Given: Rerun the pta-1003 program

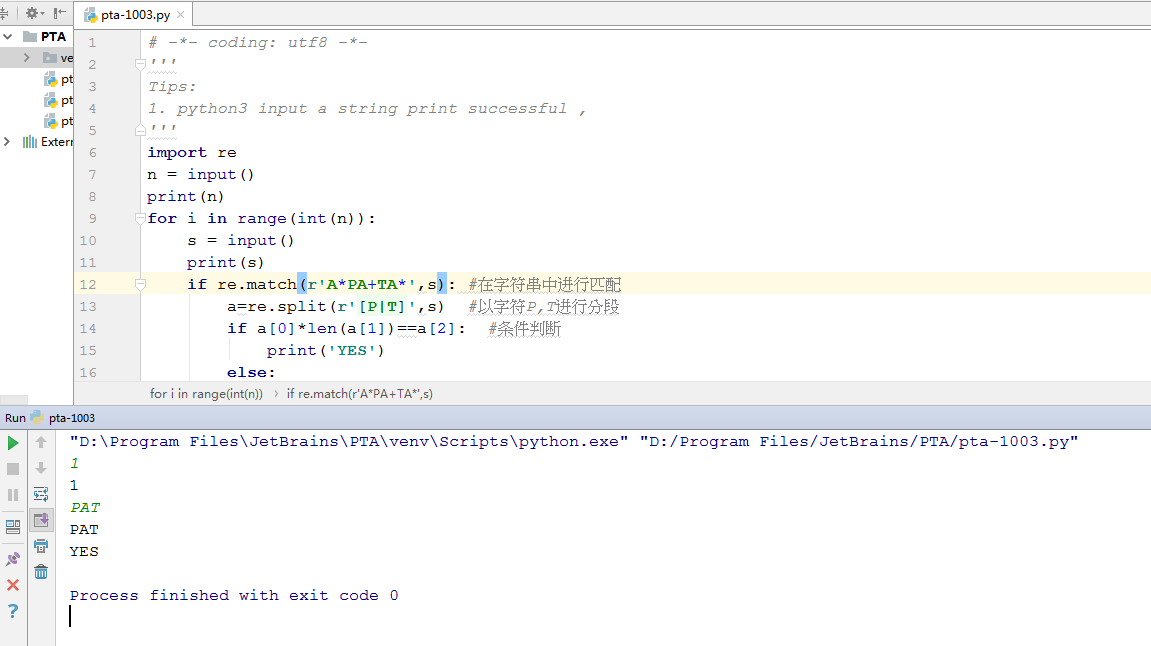Looking at the screenshot, I should click(13, 443).
